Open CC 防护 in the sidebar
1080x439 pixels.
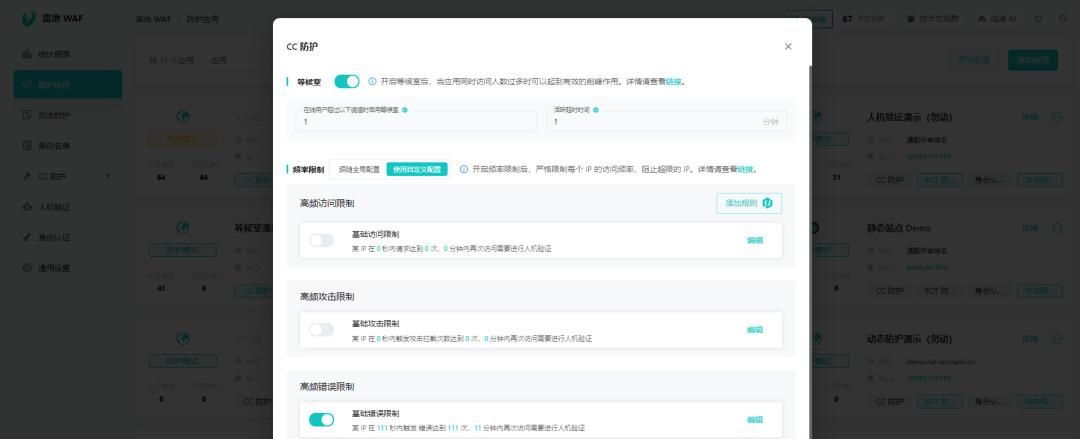point(68,176)
